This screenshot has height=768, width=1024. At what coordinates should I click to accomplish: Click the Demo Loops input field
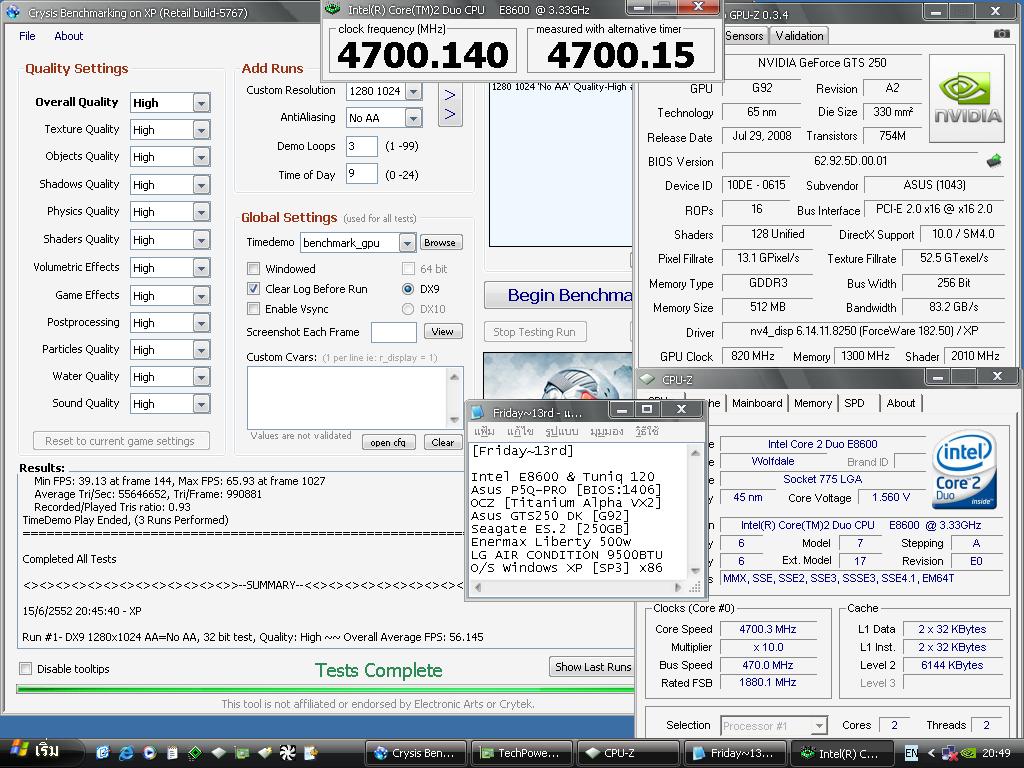361,146
